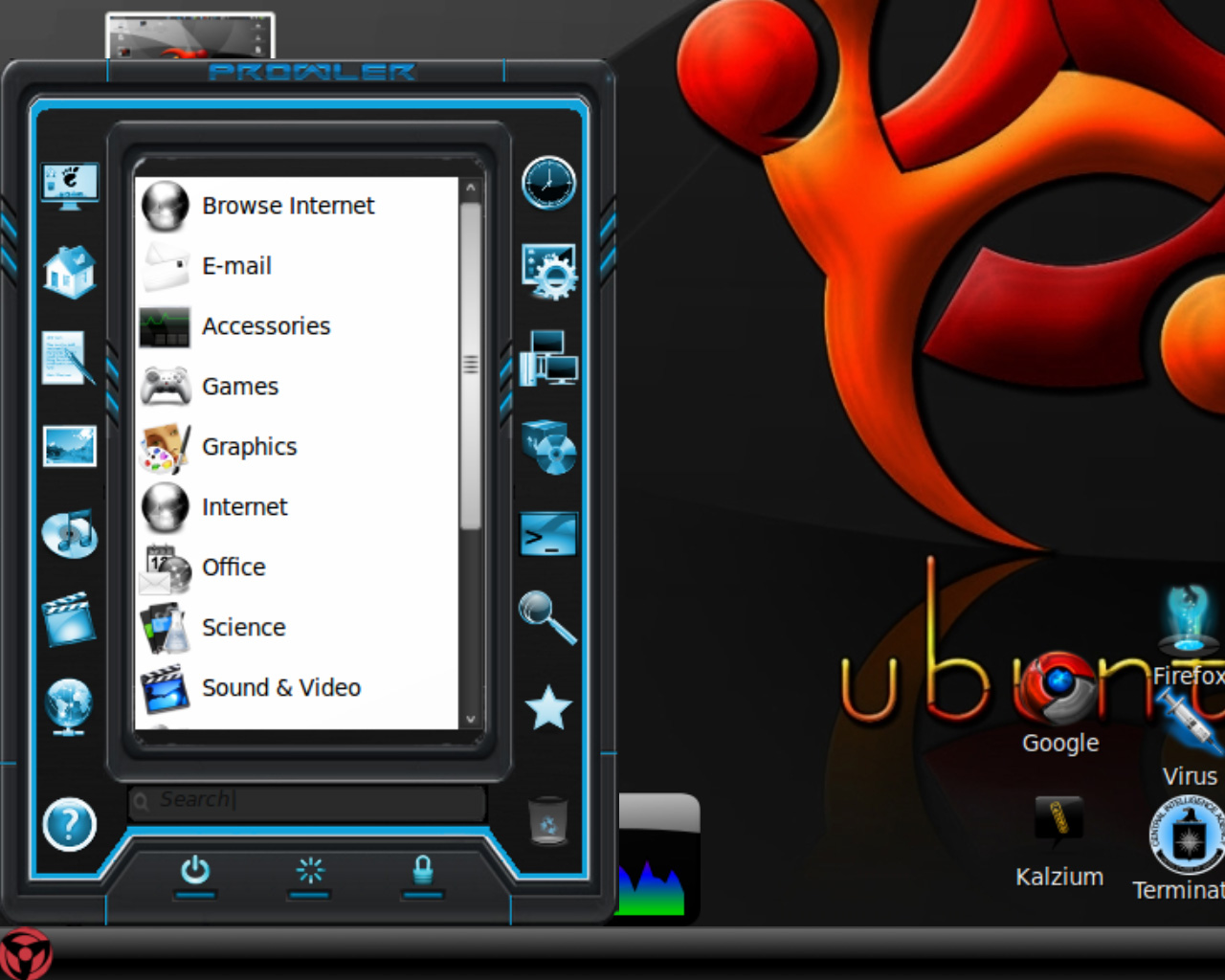Open the system settings gear monitor icon

pyautogui.click(x=549, y=271)
